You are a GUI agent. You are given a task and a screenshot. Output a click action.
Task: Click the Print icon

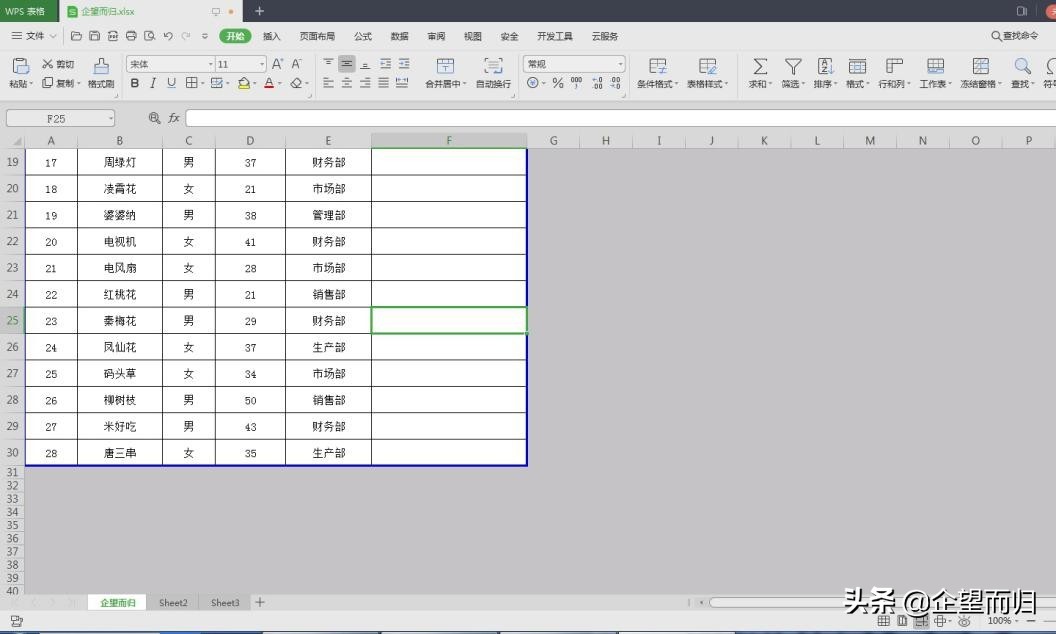tap(131, 36)
